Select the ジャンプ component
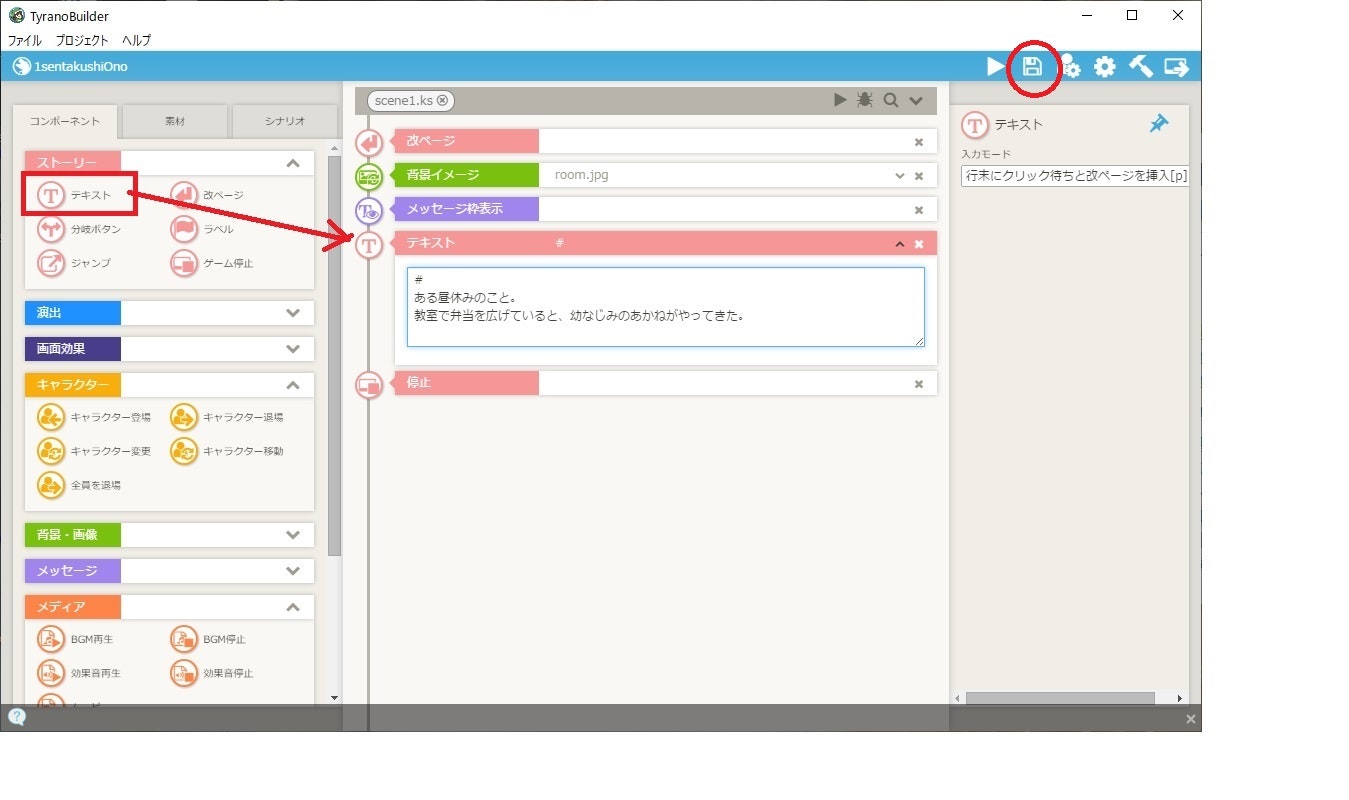Viewport: 1349px width, 800px height. point(74,263)
